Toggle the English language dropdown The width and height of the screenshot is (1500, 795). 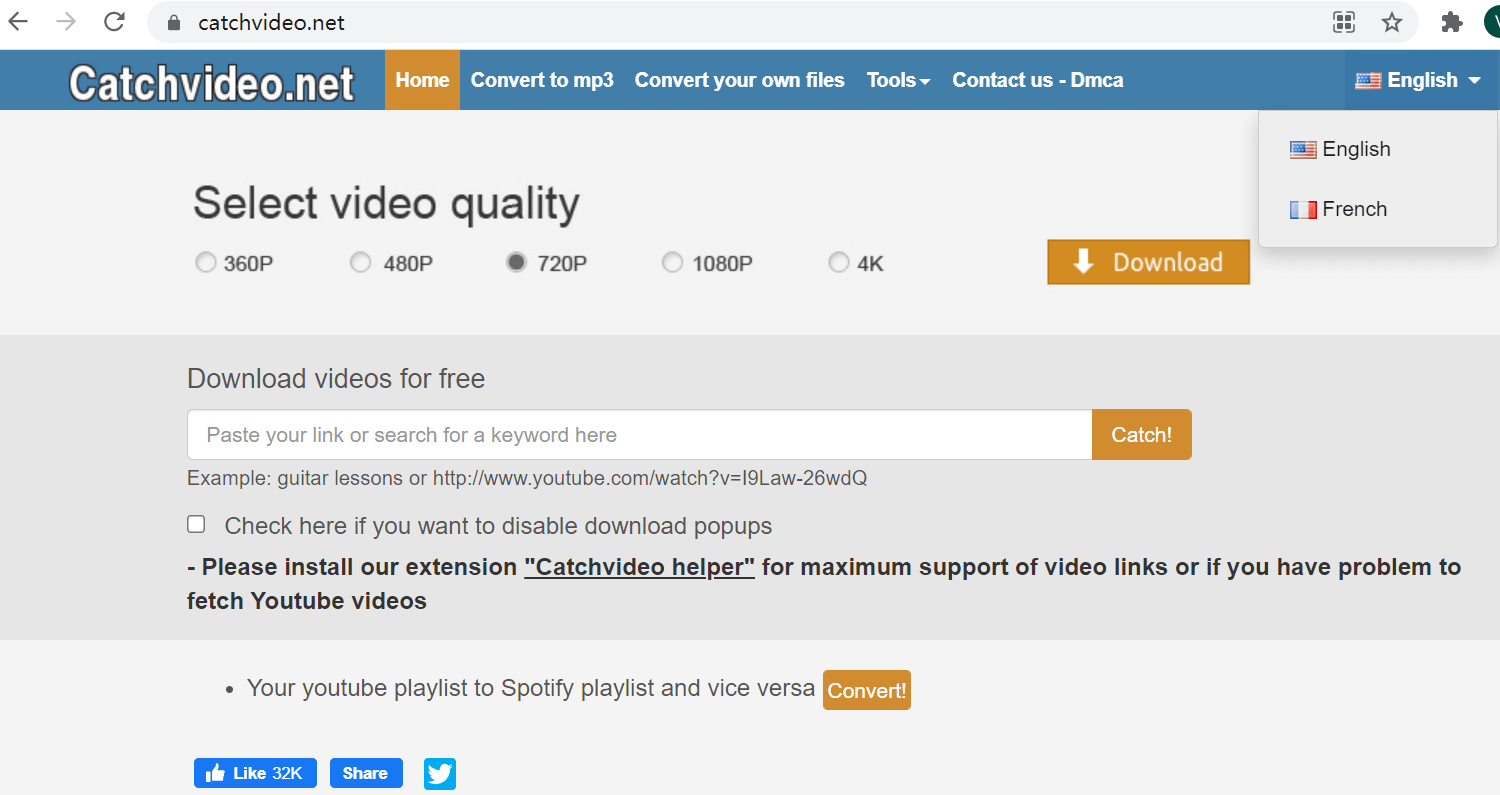(1418, 80)
